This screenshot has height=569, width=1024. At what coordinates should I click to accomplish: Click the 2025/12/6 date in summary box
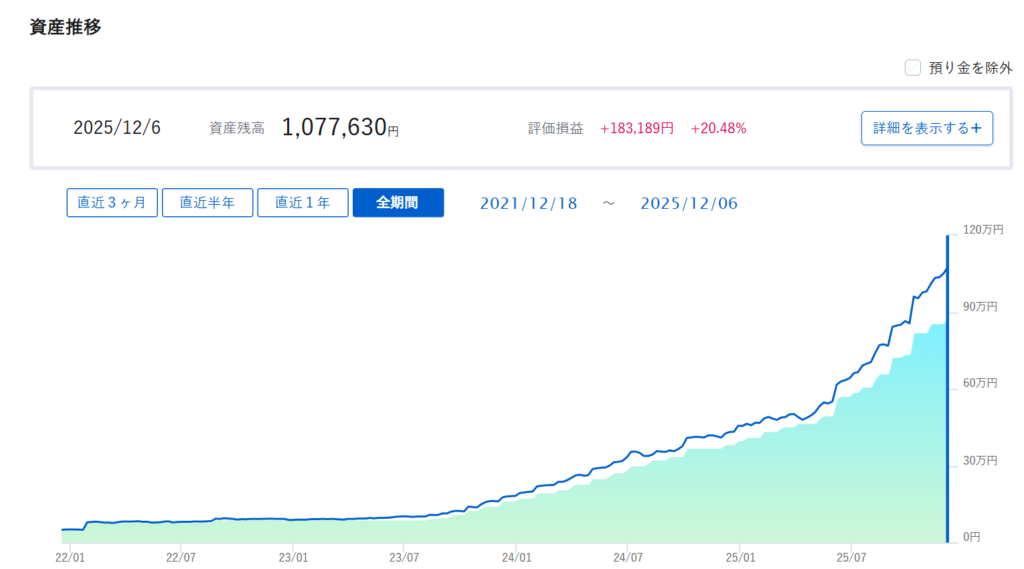click(x=117, y=128)
